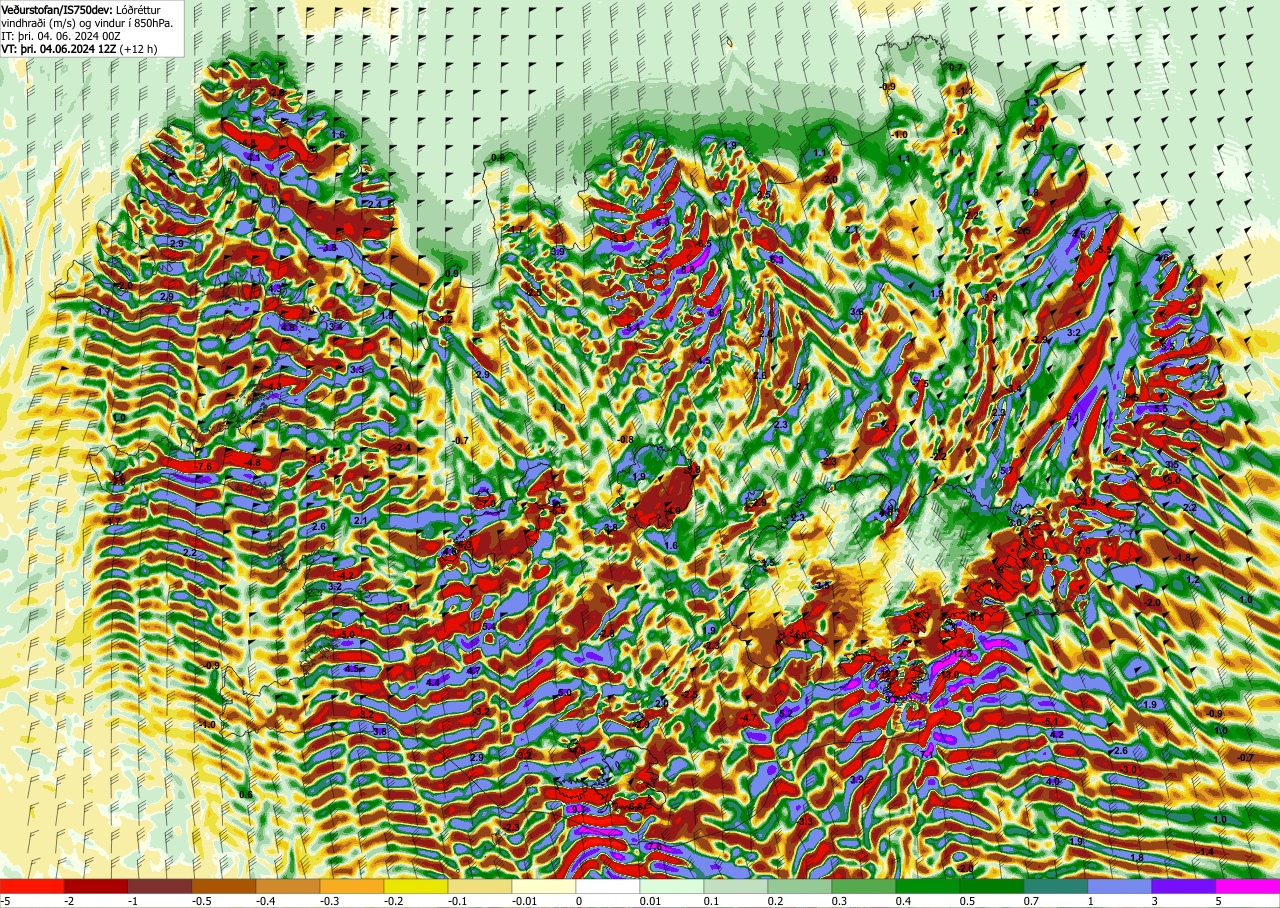This screenshot has height=908, width=1280.
Task: Select the legend scale label '5'
Action: point(1219,901)
